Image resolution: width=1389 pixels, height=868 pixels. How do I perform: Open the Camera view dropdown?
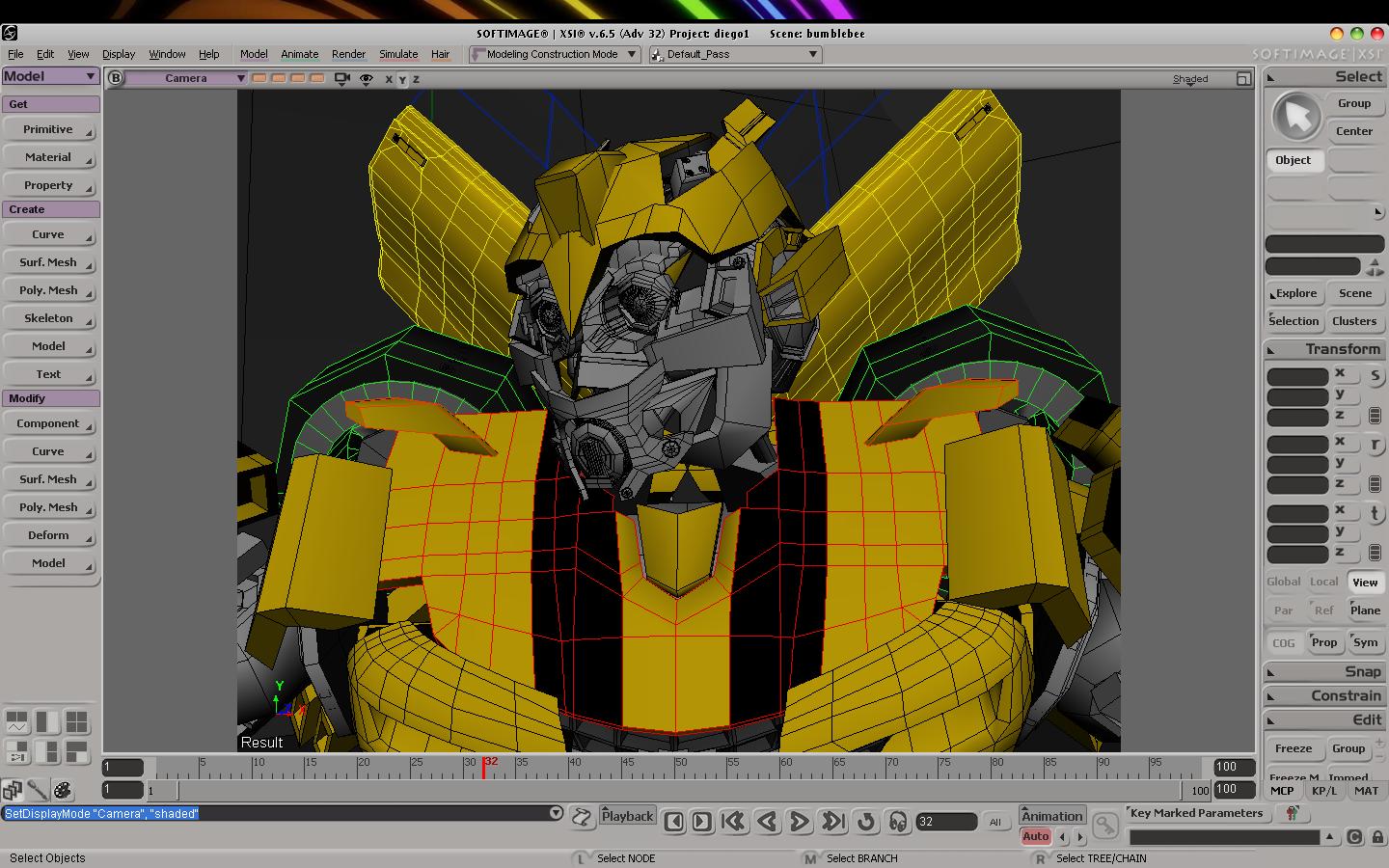(x=186, y=78)
